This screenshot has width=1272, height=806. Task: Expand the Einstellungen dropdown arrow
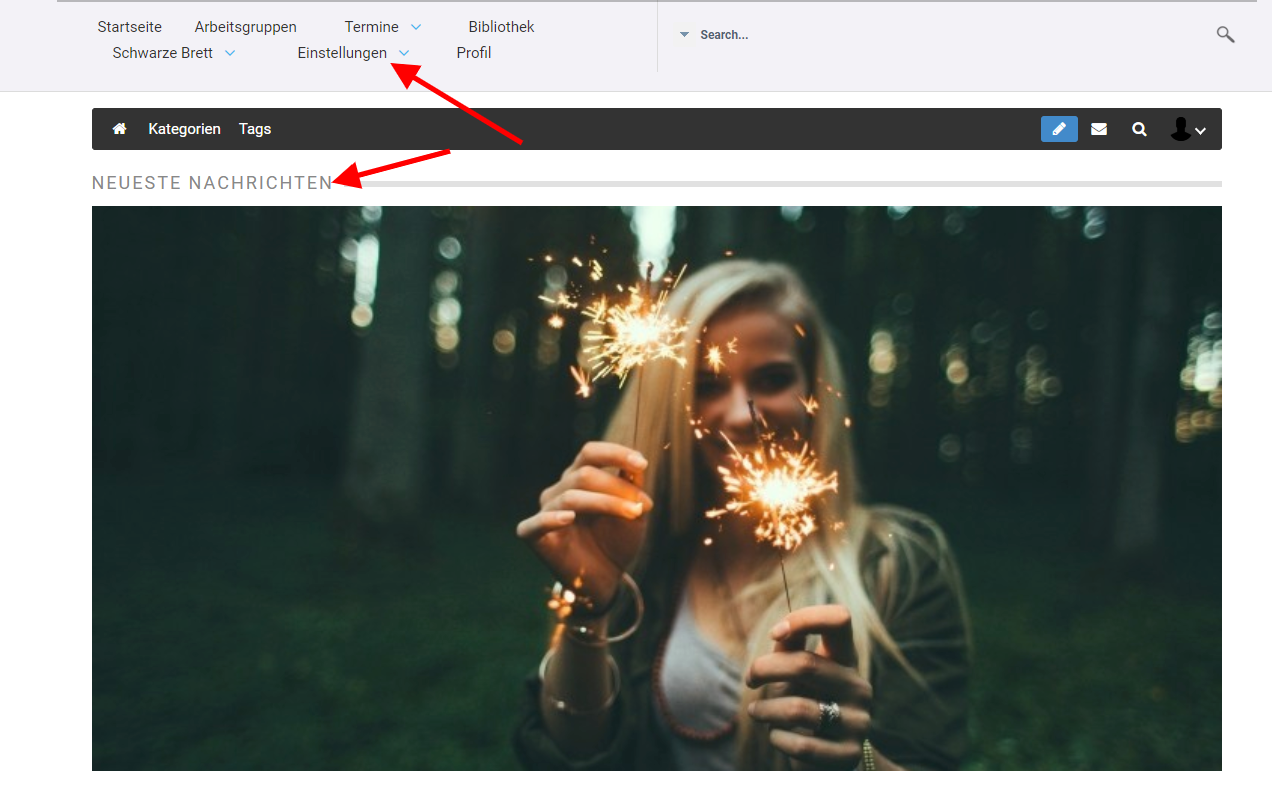[404, 53]
